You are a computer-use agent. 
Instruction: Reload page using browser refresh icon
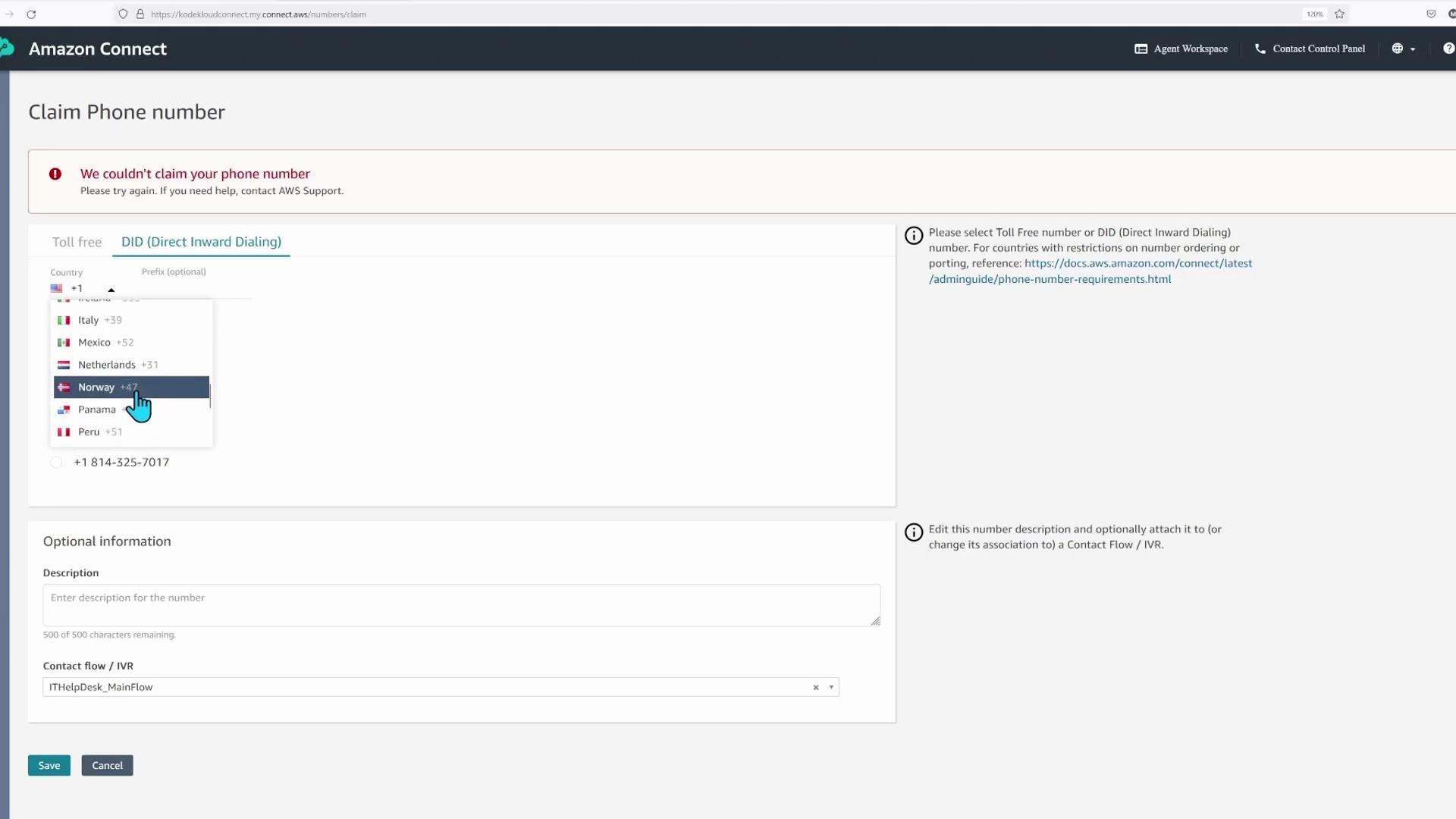[x=31, y=14]
